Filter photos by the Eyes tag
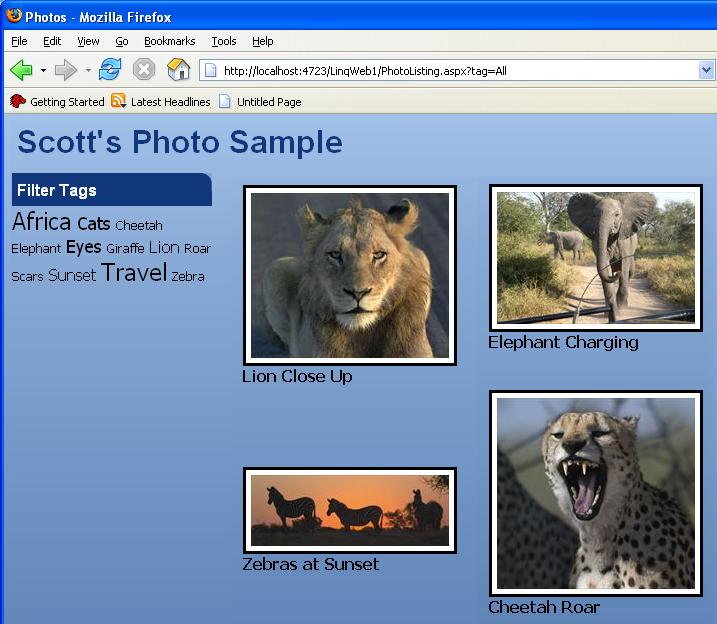Image resolution: width=717 pixels, height=624 pixels. (84, 247)
